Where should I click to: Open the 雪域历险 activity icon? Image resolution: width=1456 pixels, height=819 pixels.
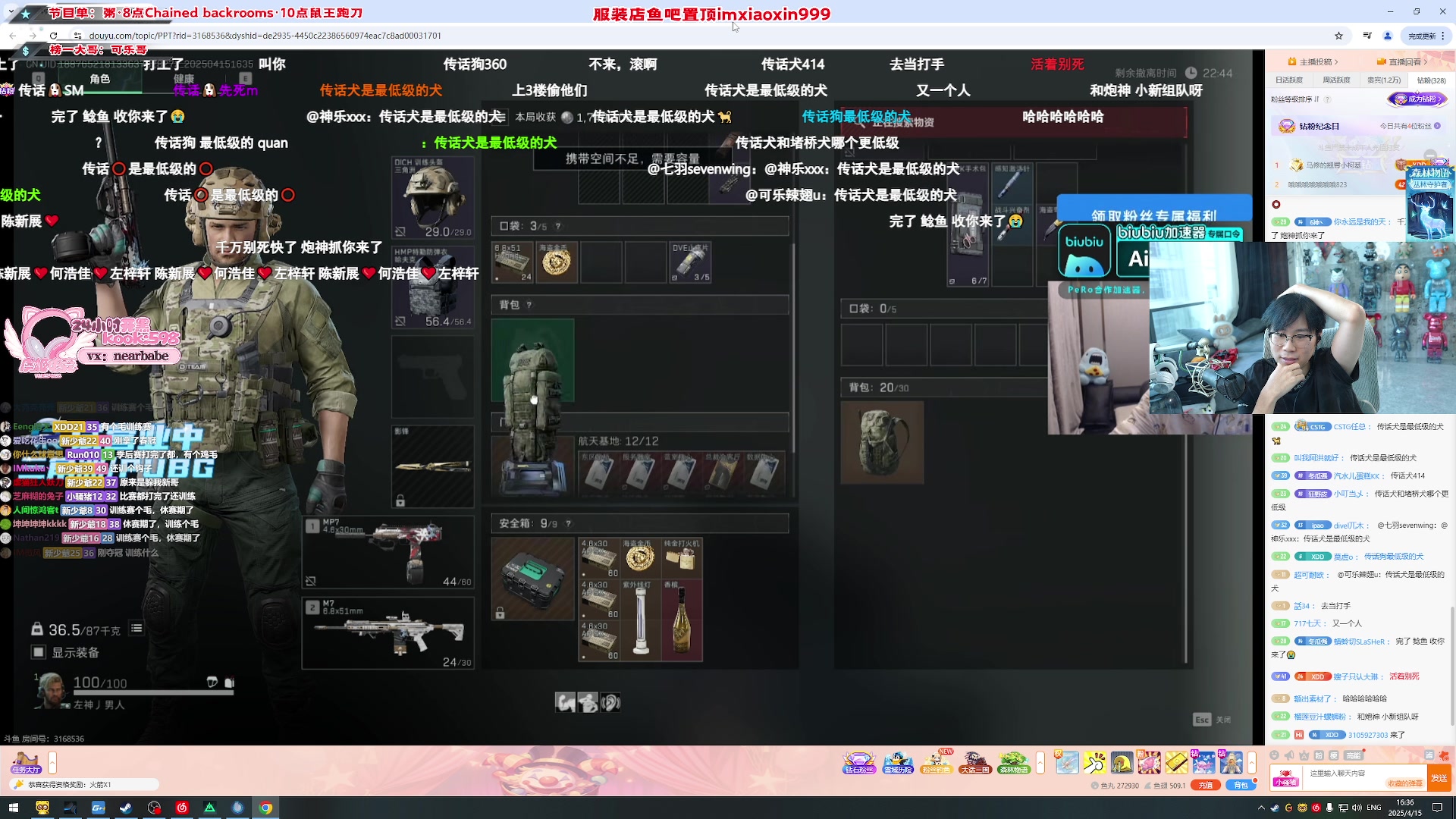pos(898,763)
